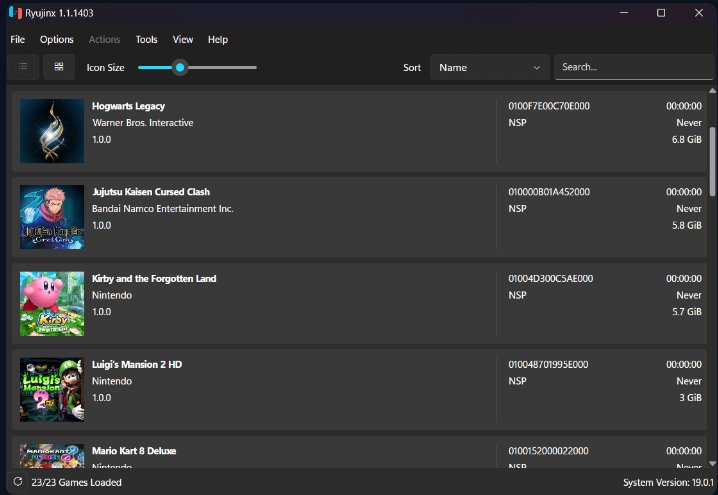
Task: Click the 23/23 Games Loaded status
Action: (76, 482)
